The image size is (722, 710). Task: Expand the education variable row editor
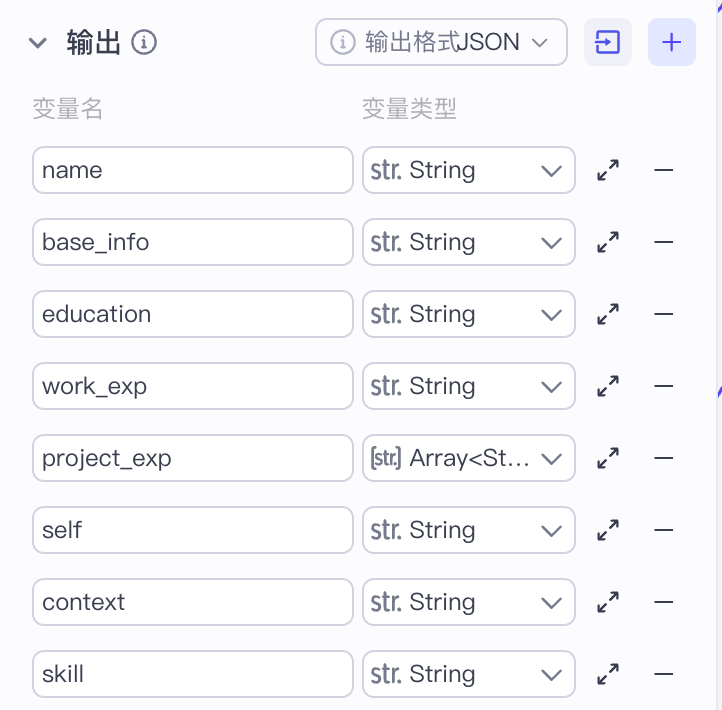coord(607,314)
